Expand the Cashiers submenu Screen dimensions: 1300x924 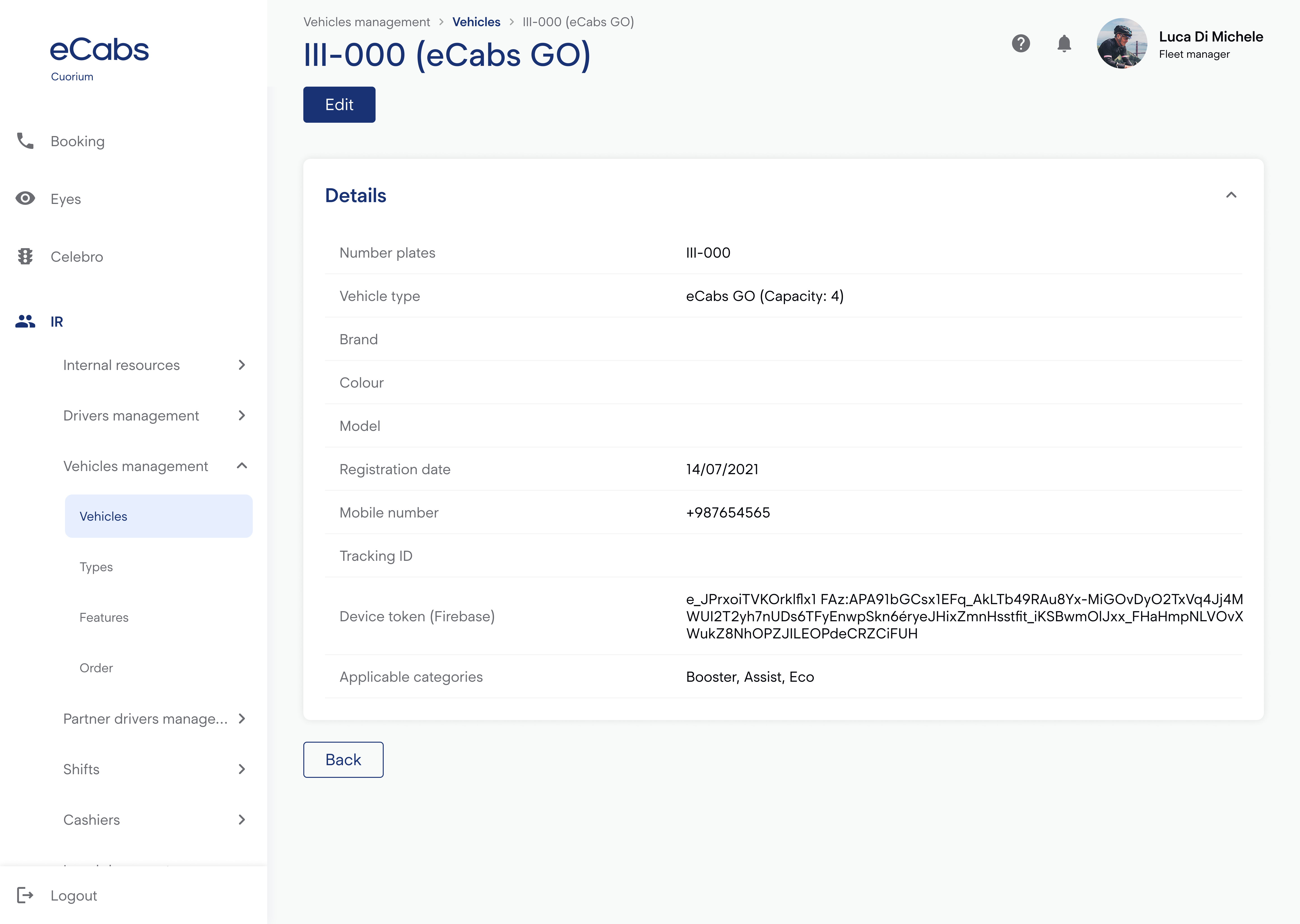[242, 820]
